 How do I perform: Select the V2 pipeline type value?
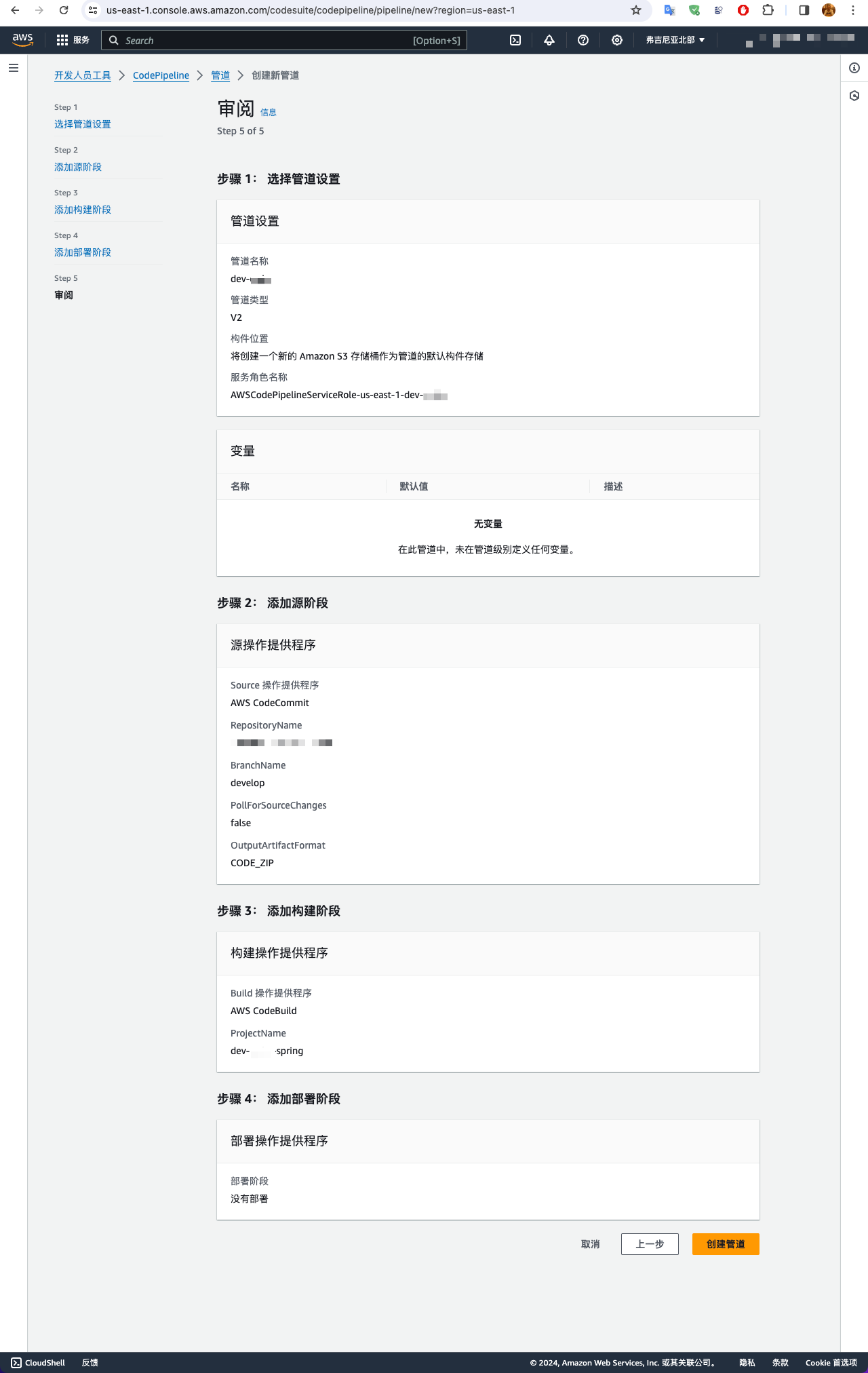[236, 317]
